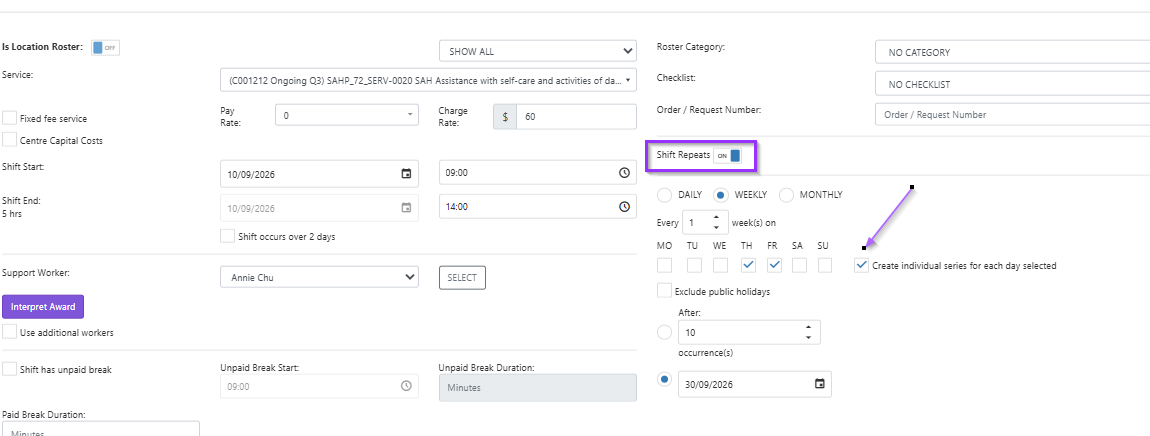Enable Shift has unpaid break checkbox

coord(10,369)
